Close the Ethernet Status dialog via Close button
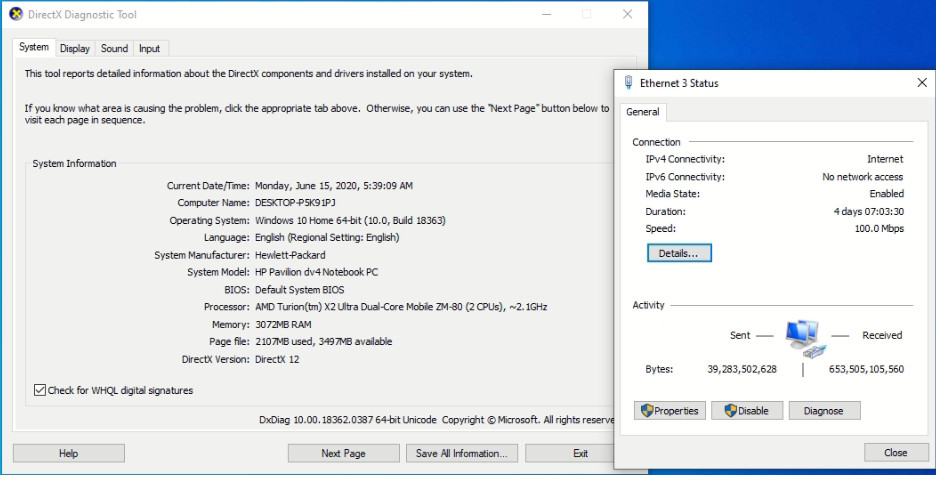Image resolution: width=949 pixels, height=483 pixels. point(896,453)
